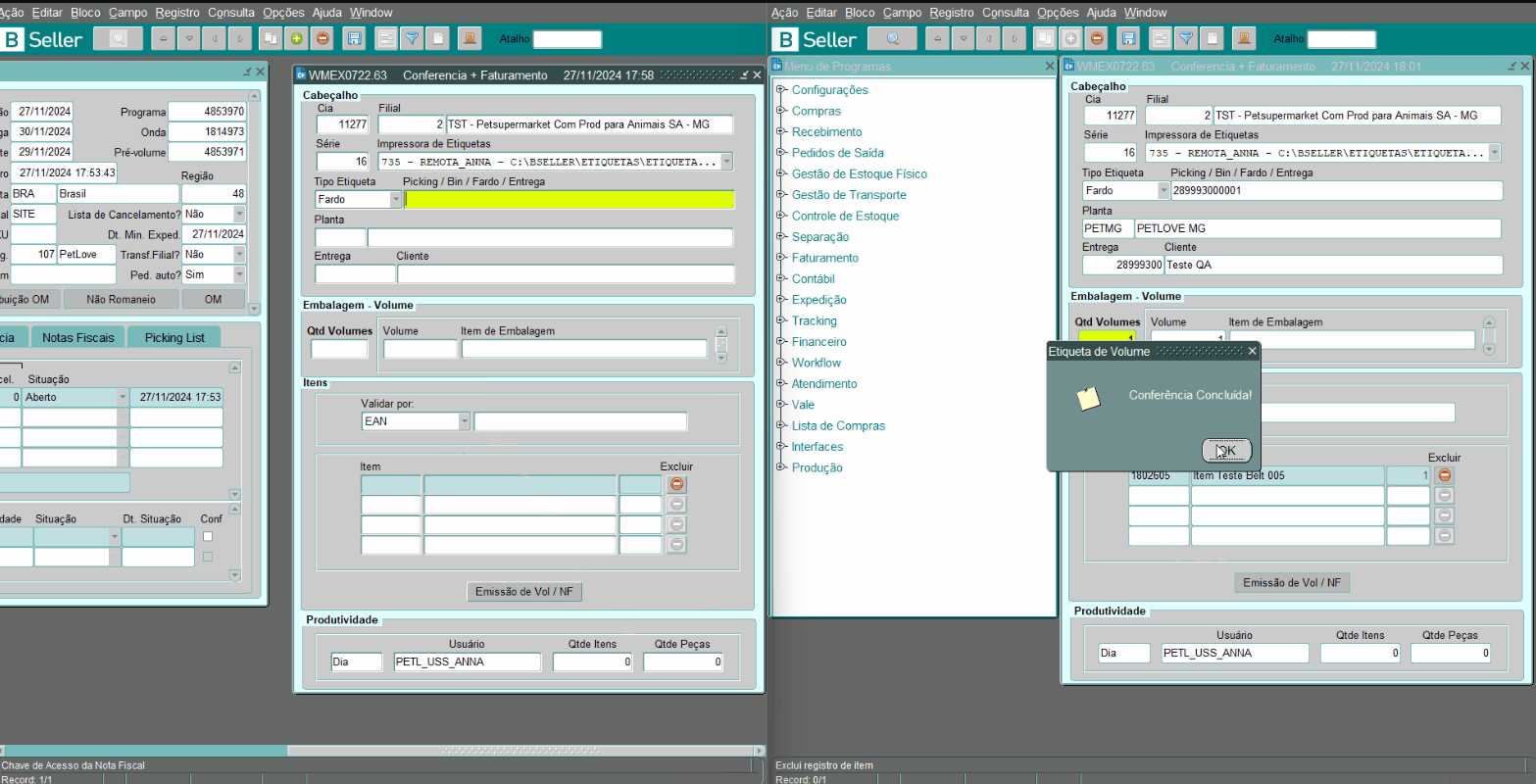The height and width of the screenshot is (784, 1536).
Task: Click the exit door icon in left toolbar
Action: coord(470,39)
